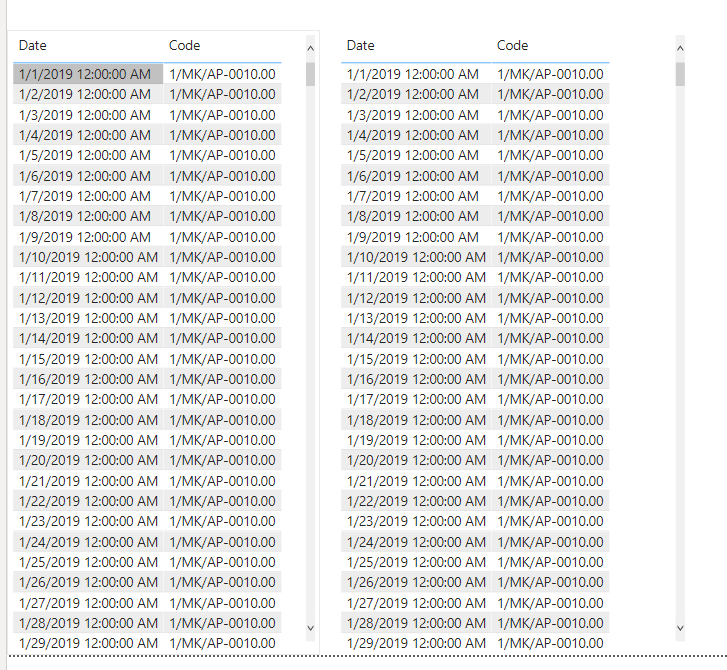Click Code cell of 1/21/2019 row, left table
727x670 pixels.
pyautogui.click(x=223, y=481)
